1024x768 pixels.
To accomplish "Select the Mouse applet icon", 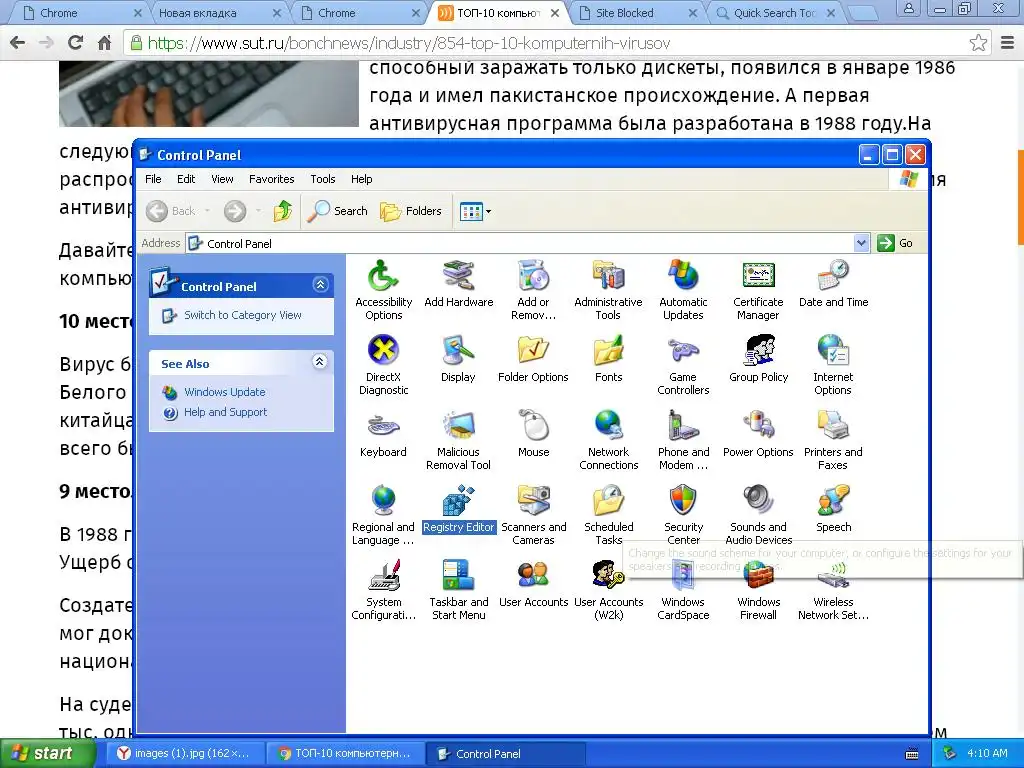I will click(x=533, y=426).
